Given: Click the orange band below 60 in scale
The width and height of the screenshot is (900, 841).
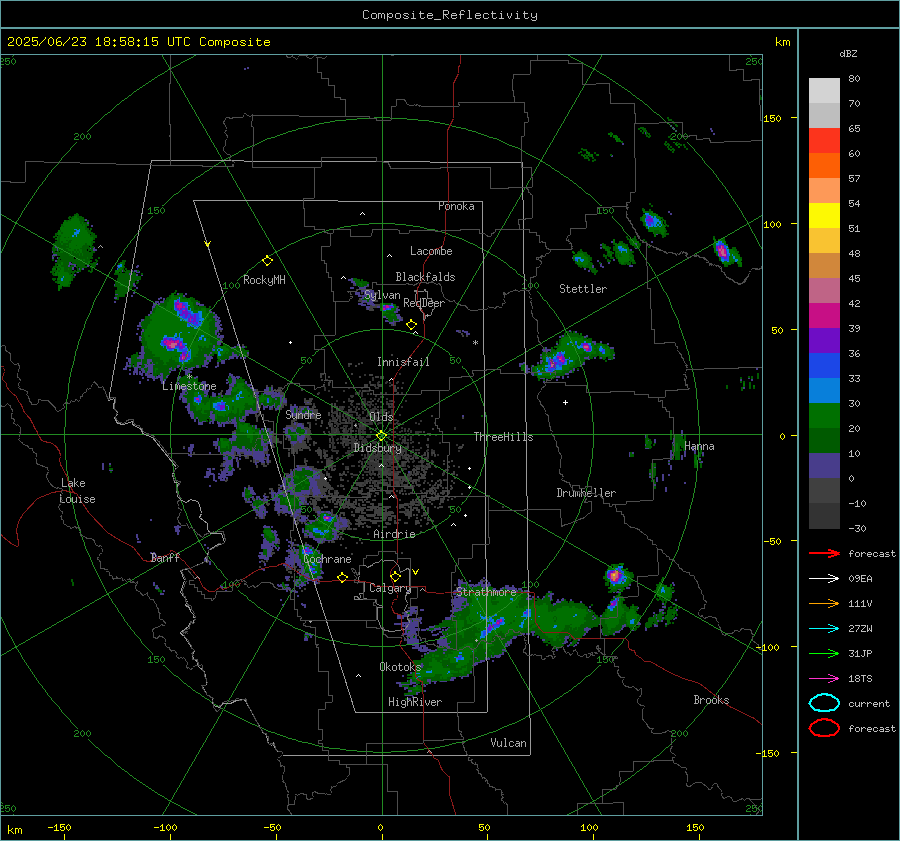Looking at the screenshot, I should click(x=824, y=166).
